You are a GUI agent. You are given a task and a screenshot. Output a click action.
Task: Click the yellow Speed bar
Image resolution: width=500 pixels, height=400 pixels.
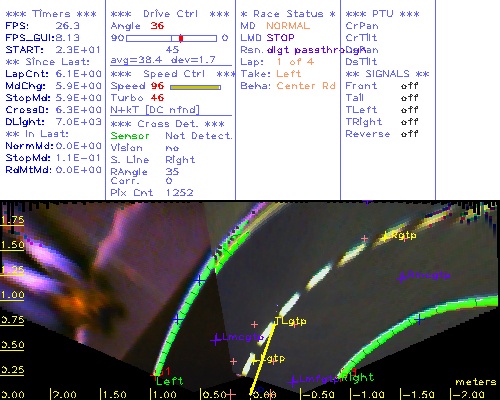tap(195, 87)
